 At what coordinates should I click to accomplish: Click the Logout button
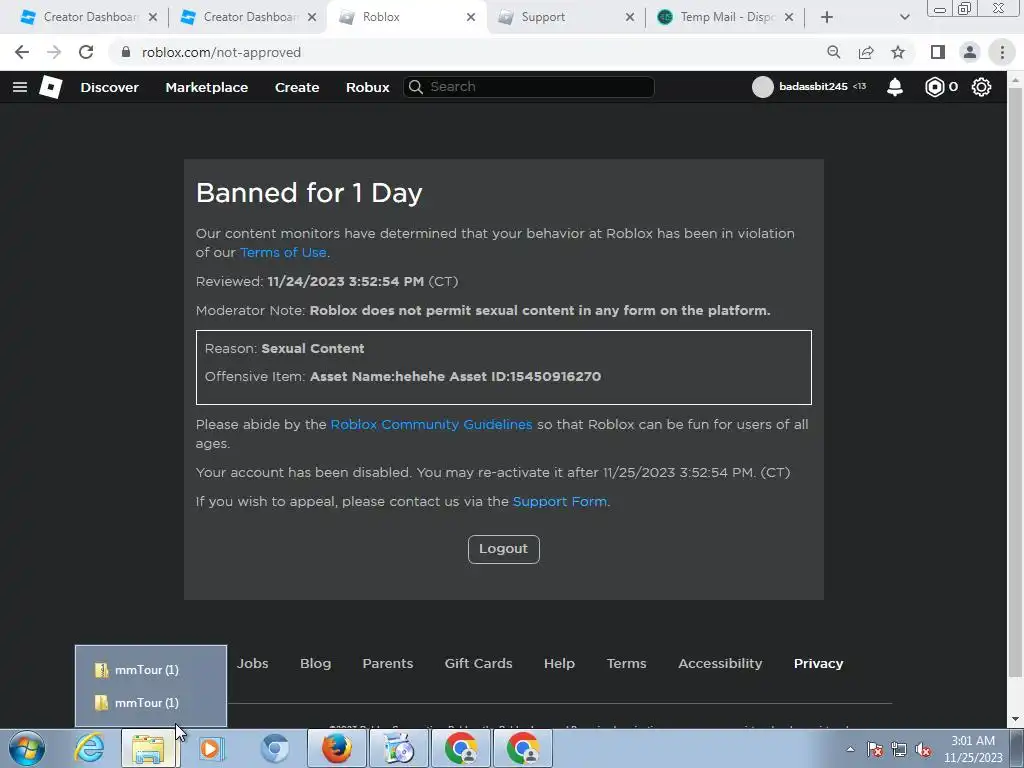[504, 549]
